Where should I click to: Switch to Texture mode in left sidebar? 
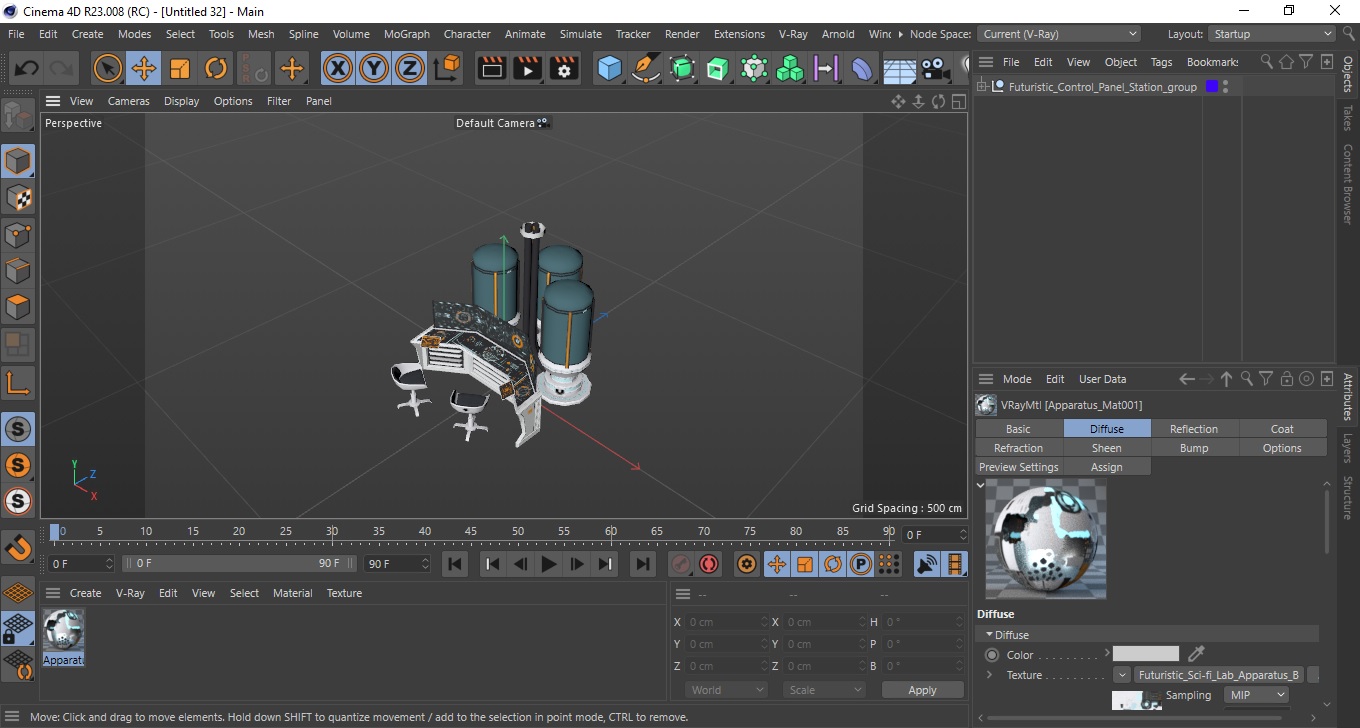pyautogui.click(x=18, y=198)
